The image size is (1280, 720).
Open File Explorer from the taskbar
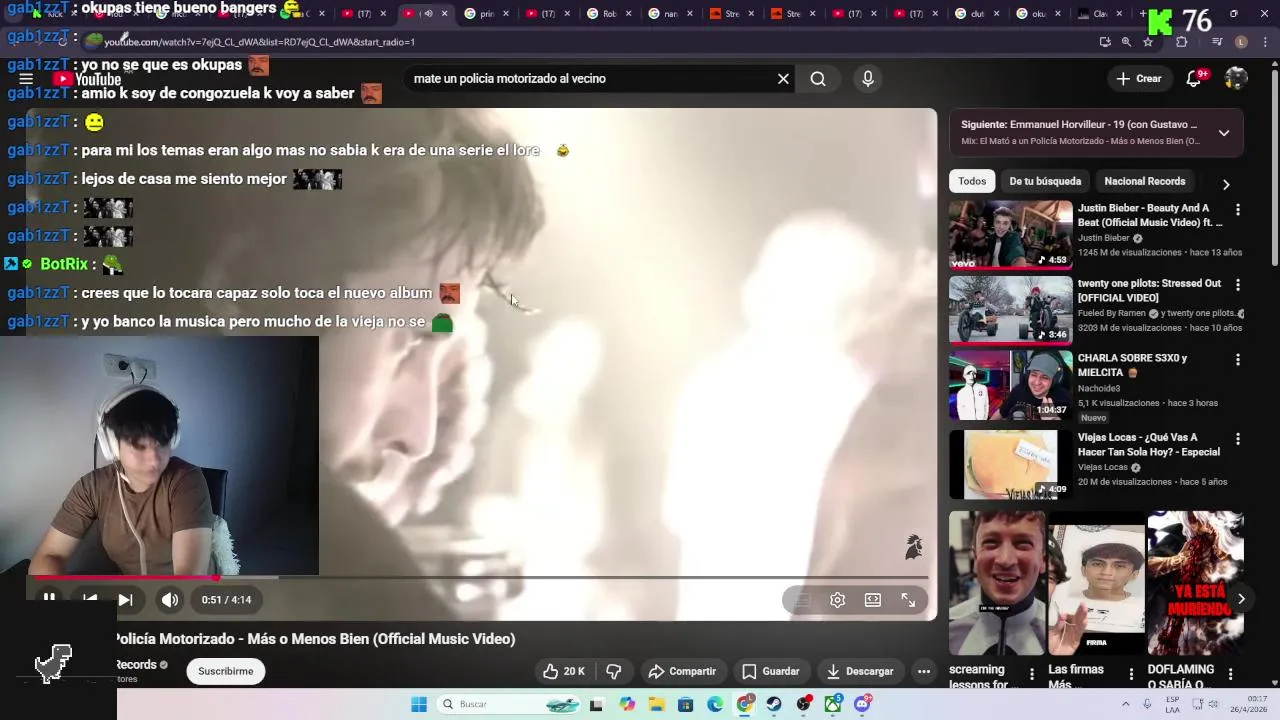tap(656, 704)
